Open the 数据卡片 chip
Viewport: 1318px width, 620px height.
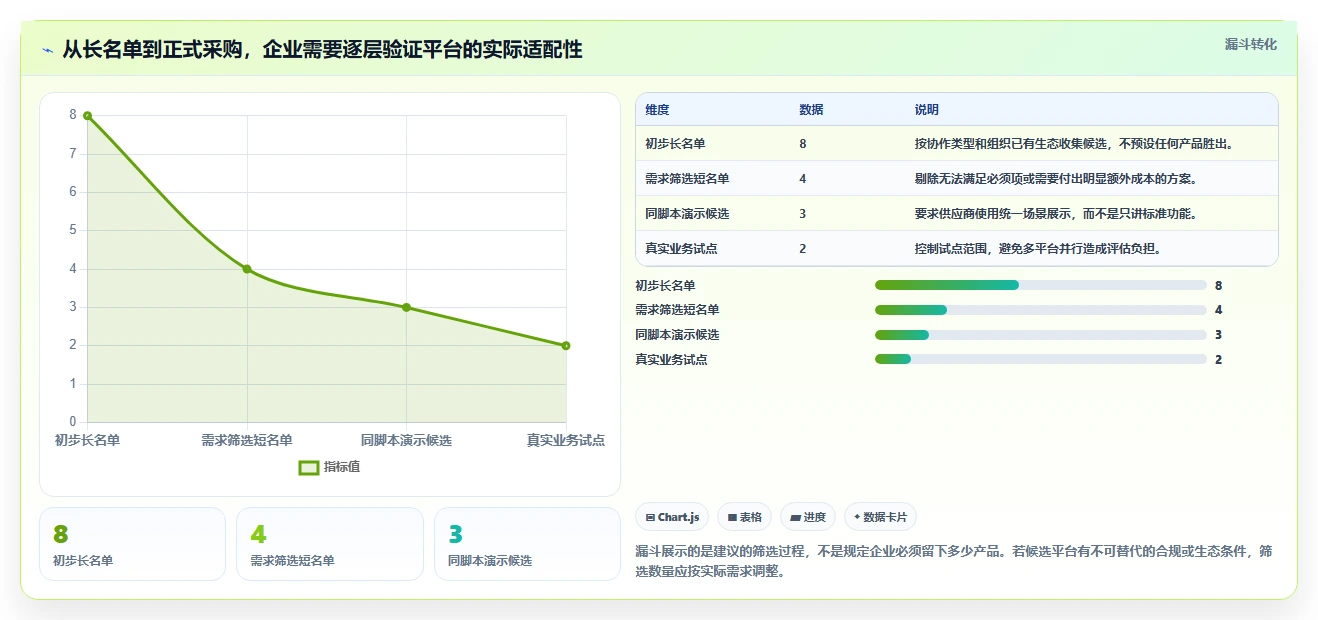tap(880, 517)
